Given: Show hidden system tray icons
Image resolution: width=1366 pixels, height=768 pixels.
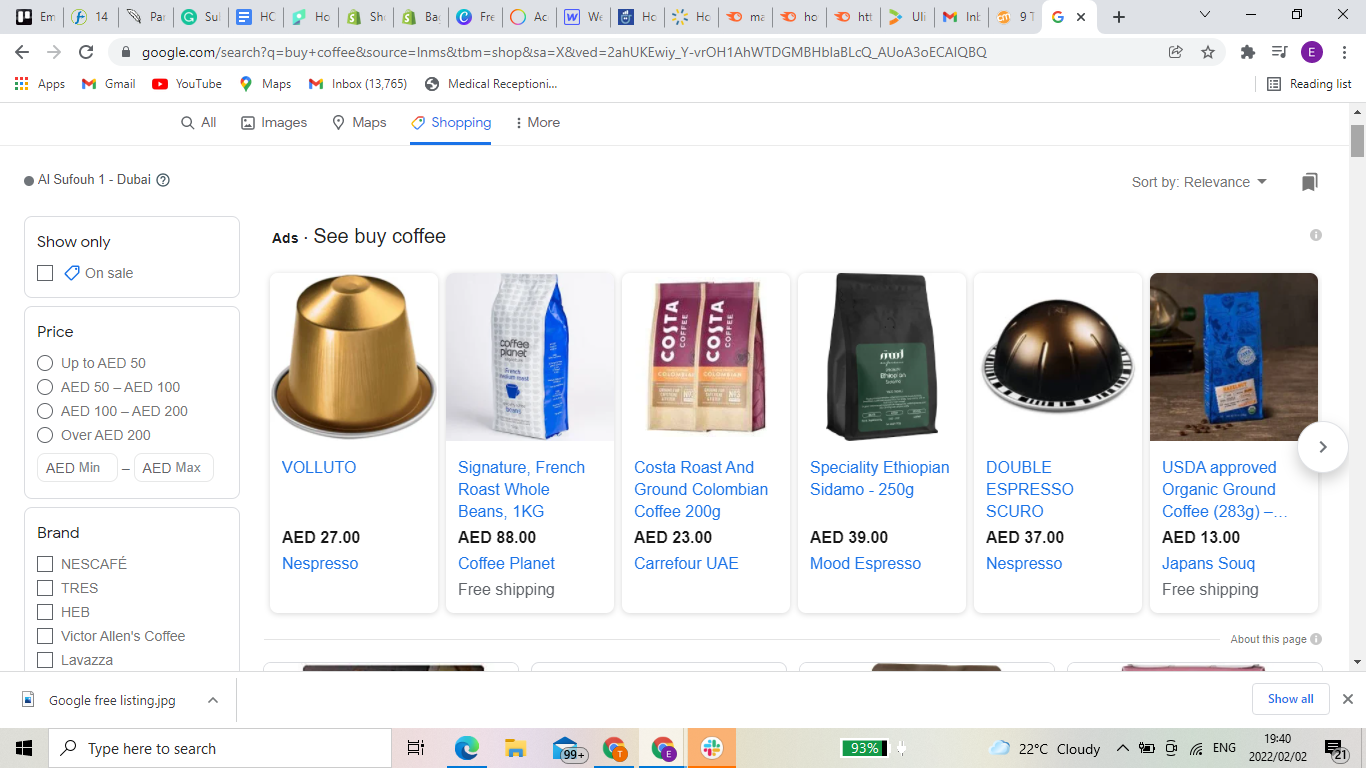Looking at the screenshot, I should tap(1122, 748).
